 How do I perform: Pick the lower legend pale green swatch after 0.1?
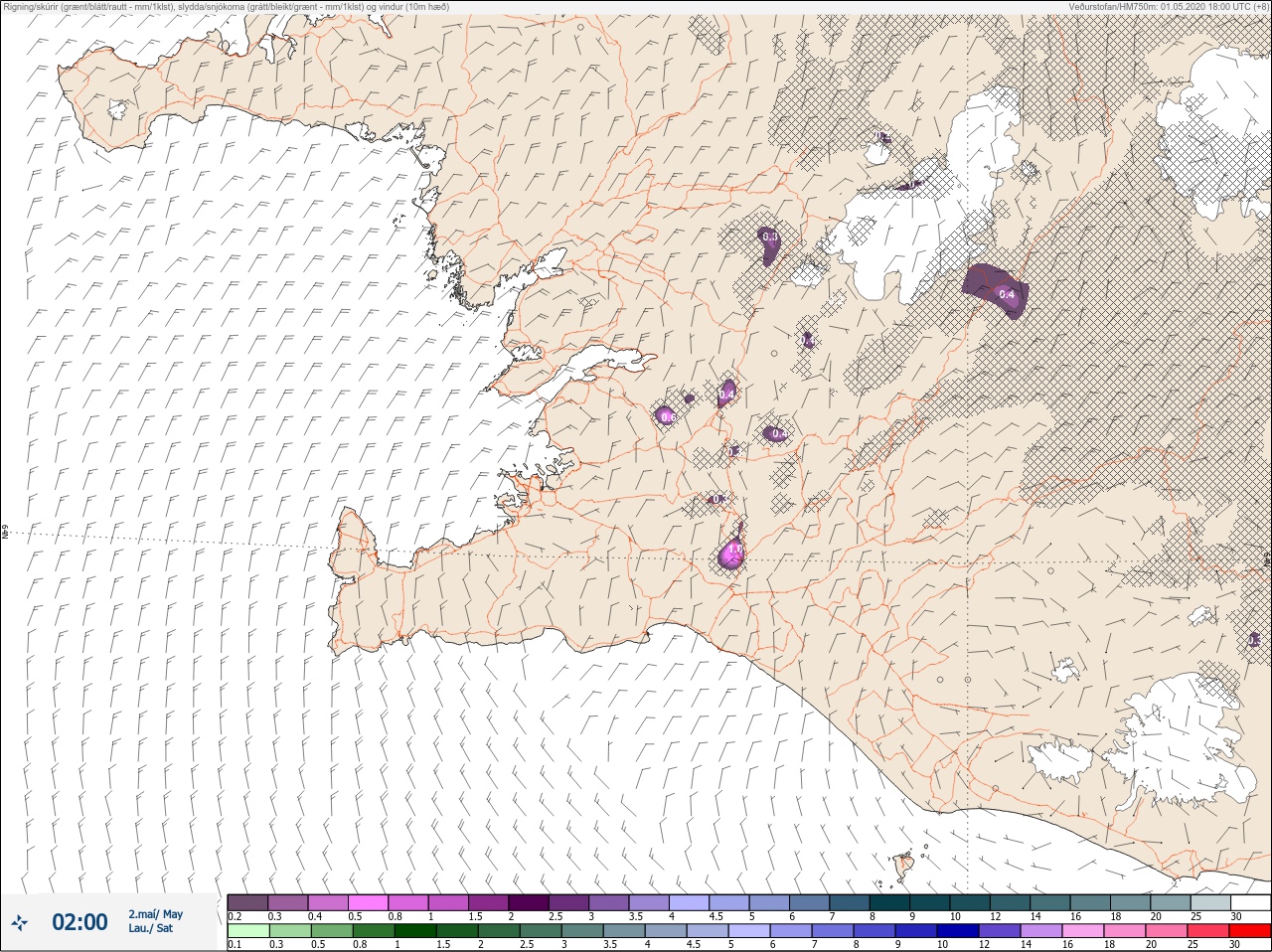click(x=247, y=931)
